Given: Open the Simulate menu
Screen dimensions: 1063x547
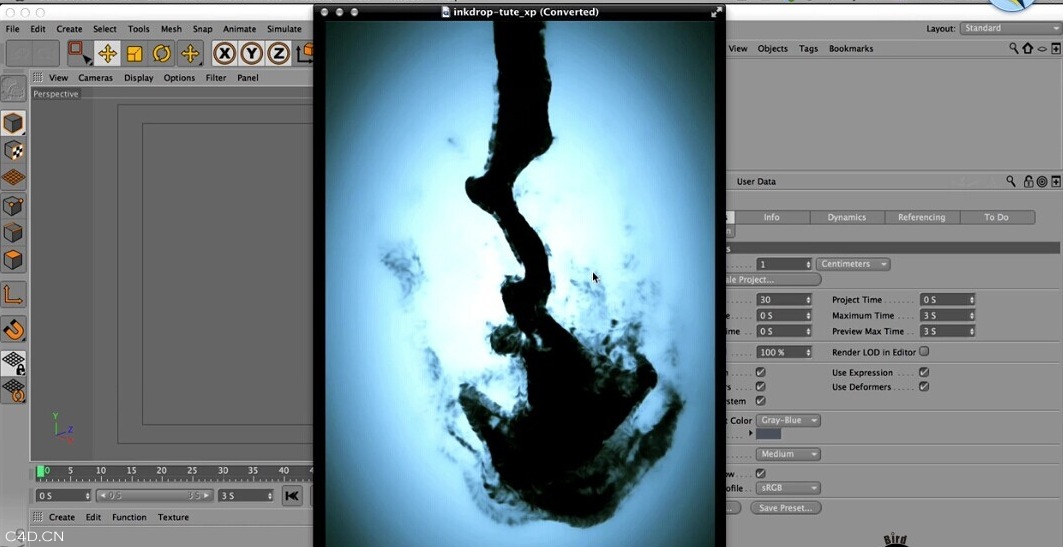Looking at the screenshot, I should click(x=284, y=29).
